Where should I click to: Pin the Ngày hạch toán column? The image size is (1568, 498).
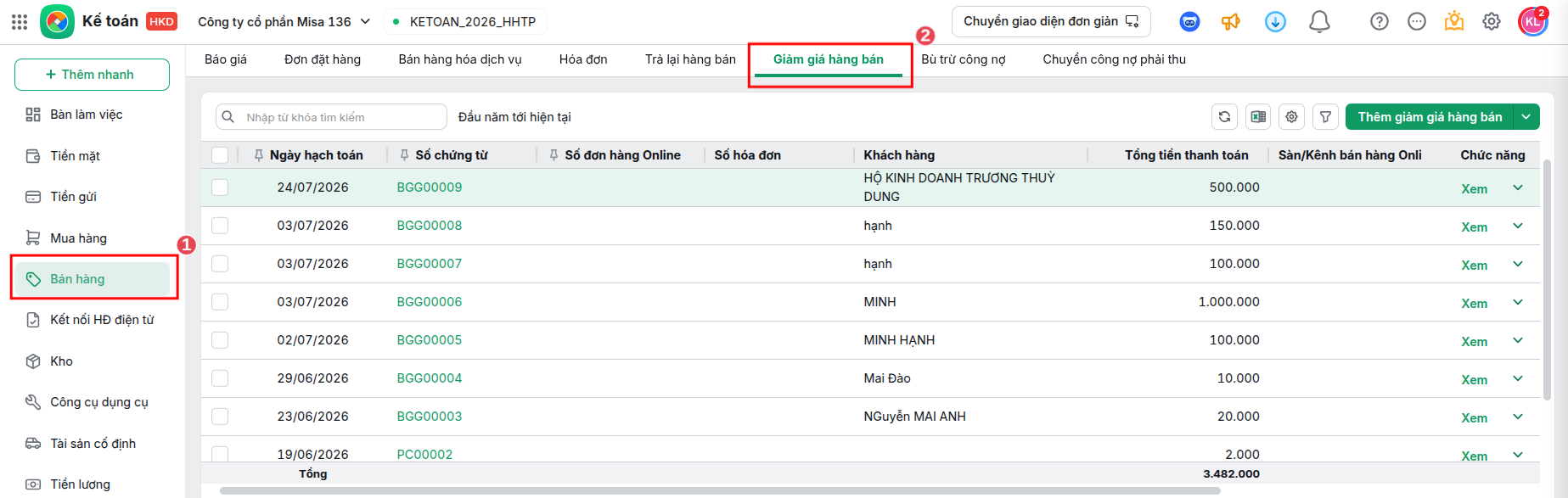259,155
